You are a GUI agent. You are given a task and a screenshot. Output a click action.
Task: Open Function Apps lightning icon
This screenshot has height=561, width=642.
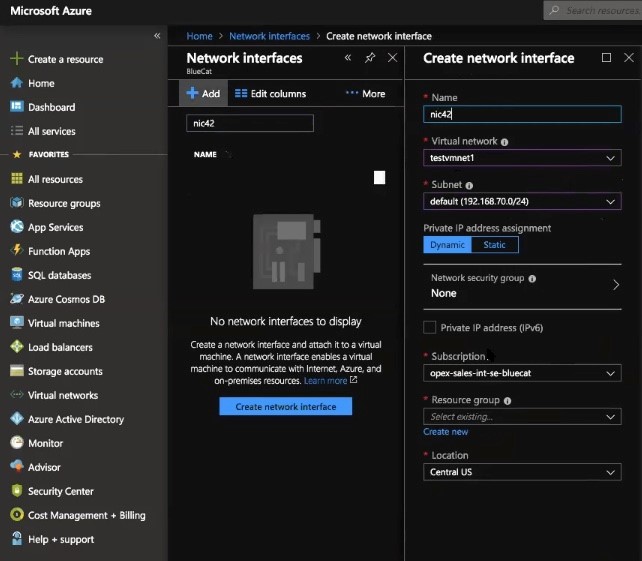click(x=17, y=251)
